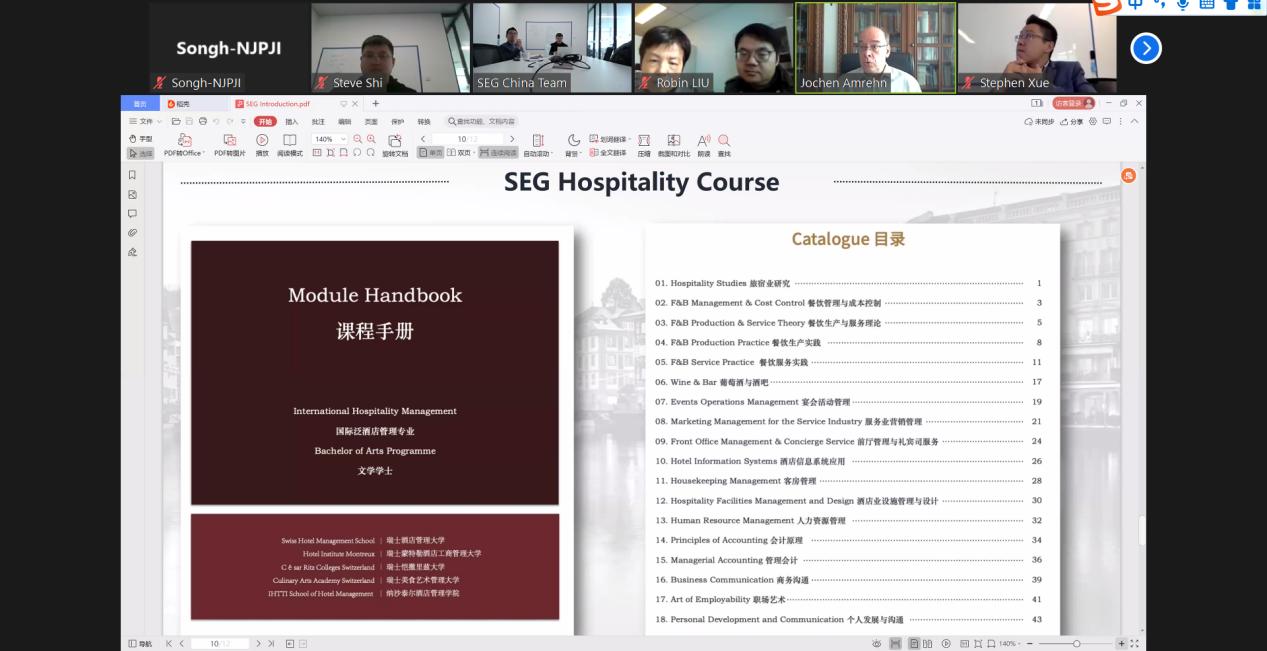The height and width of the screenshot is (651, 1267).
Task: Open the 140% zoom dropdown in status bar
Action: 1009,643
